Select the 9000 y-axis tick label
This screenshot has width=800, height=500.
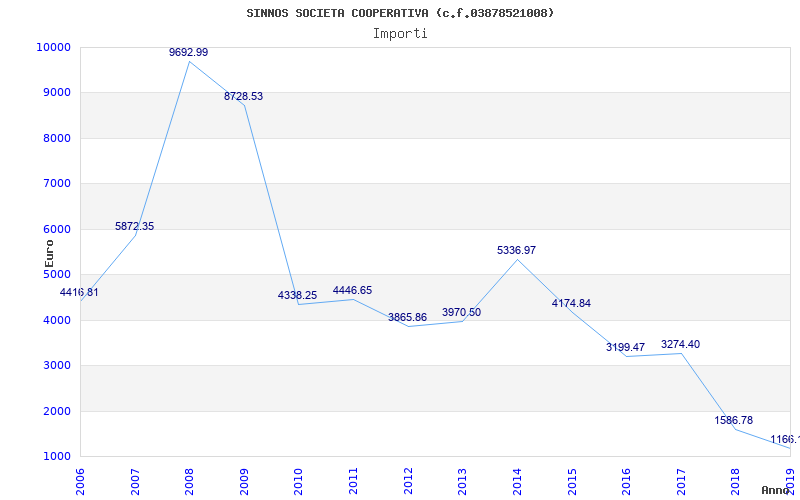pos(56,93)
